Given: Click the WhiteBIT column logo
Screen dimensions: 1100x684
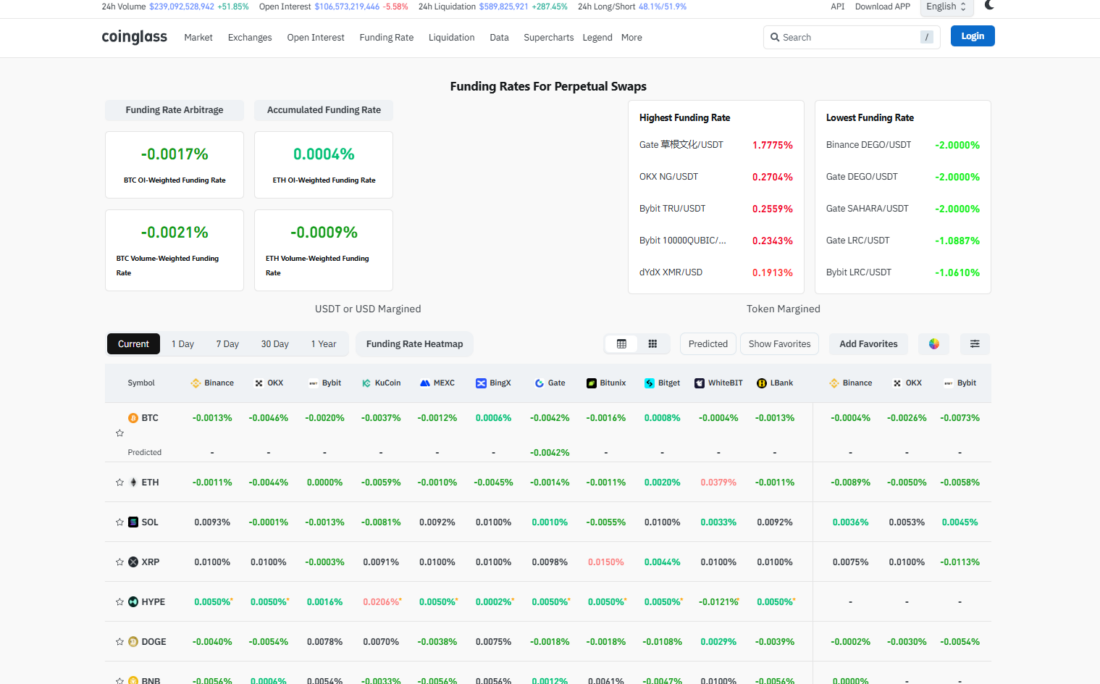Looking at the screenshot, I should pyautogui.click(x=699, y=383).
